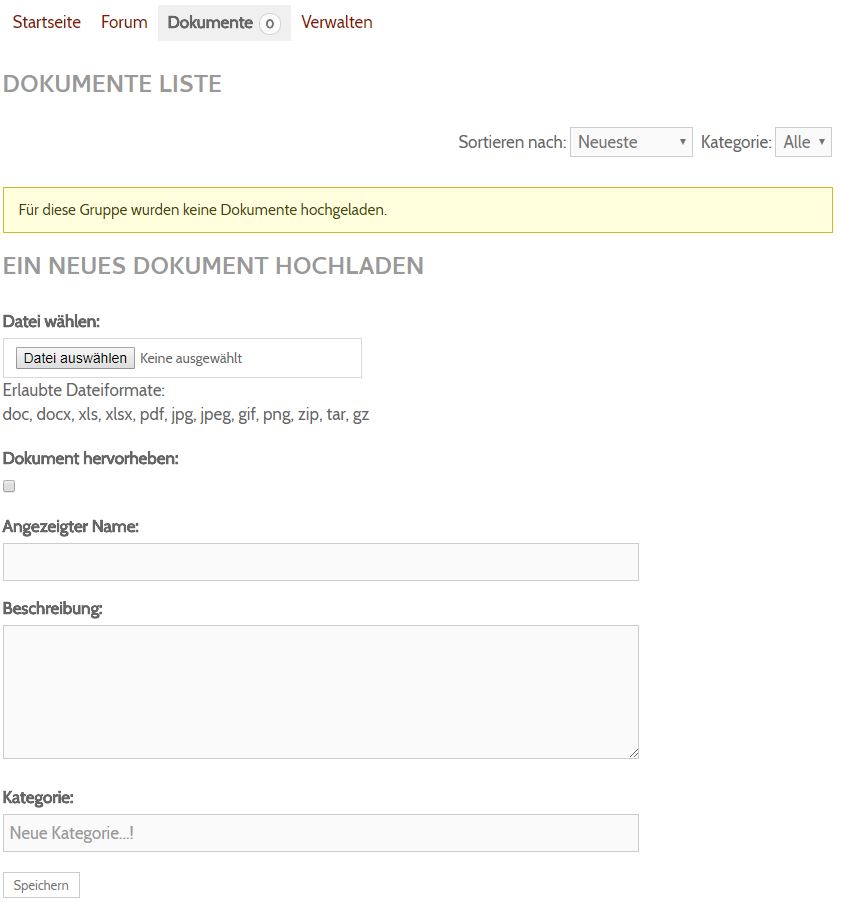The image size is (842, 903).
Task: Click the Datei auswählen button
Action: tap(75, 358)
